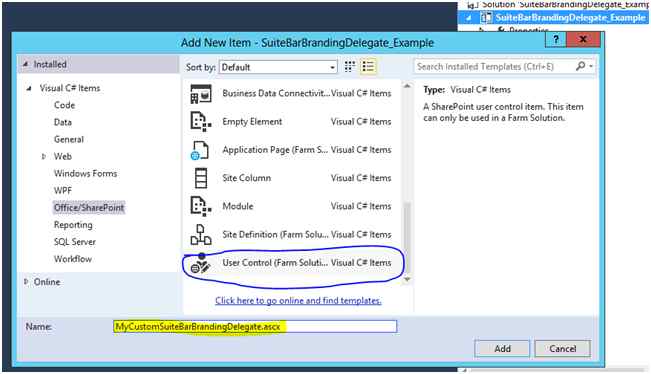Click the "Module" template name
The width and height of the screenshot is (651, 374).
(x=237, y=206)
